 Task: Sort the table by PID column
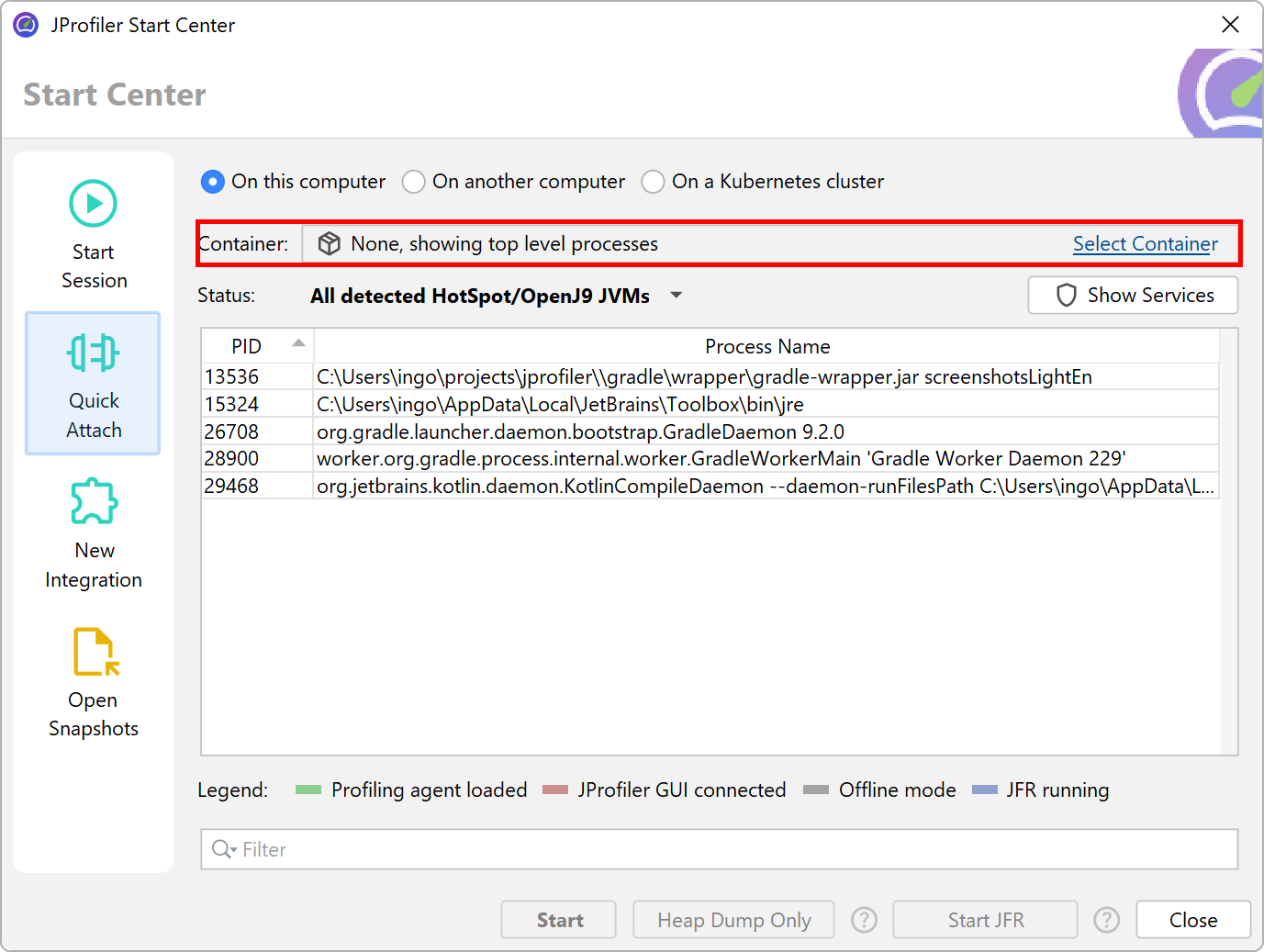pos(247,346)
